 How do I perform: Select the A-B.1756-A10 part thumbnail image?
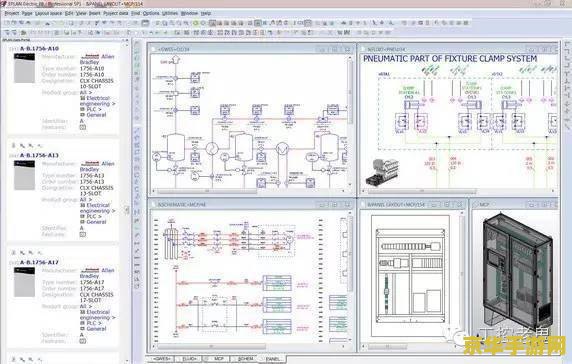pyautogui.click(x=24, y=68)
